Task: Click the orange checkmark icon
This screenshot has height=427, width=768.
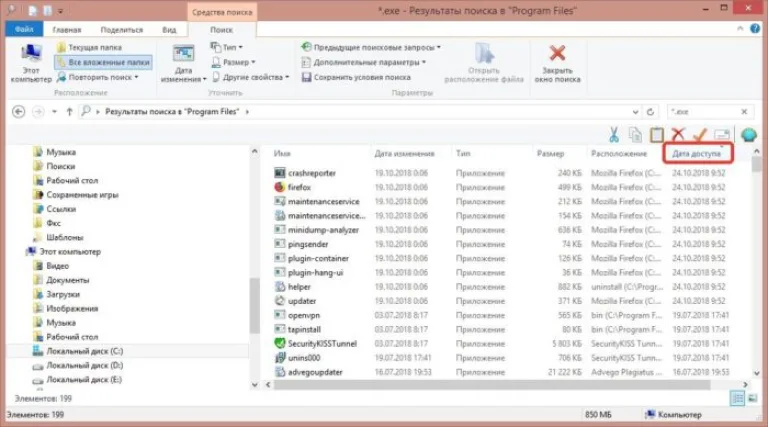Action: pyautogui.click(x=700, y=134)
